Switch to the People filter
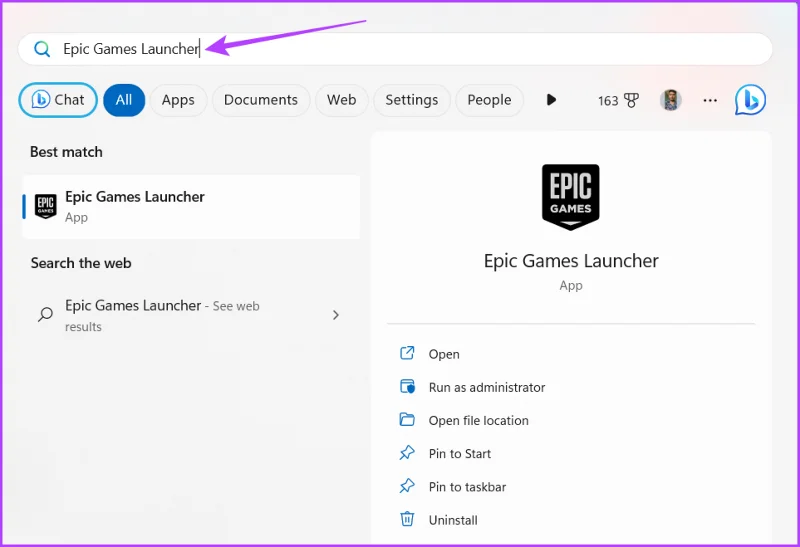 [489, 100]
